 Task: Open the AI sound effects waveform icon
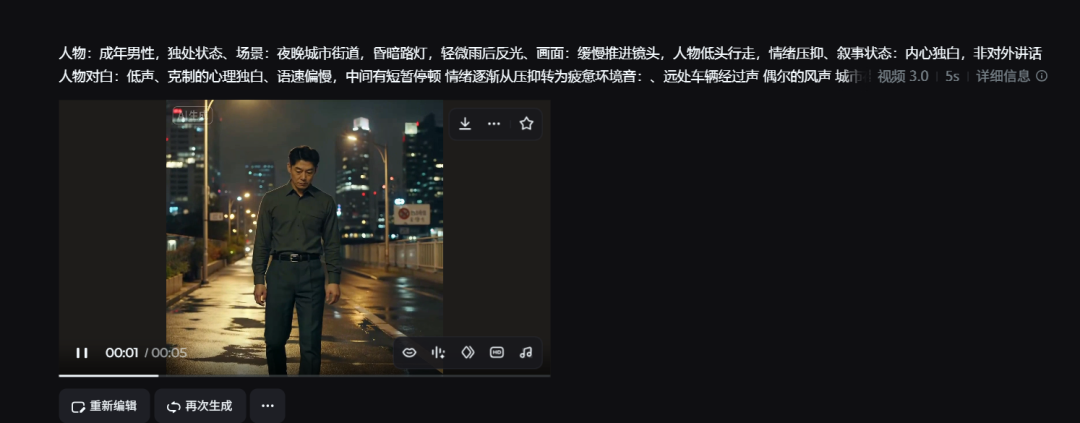(x=438, y=353)
